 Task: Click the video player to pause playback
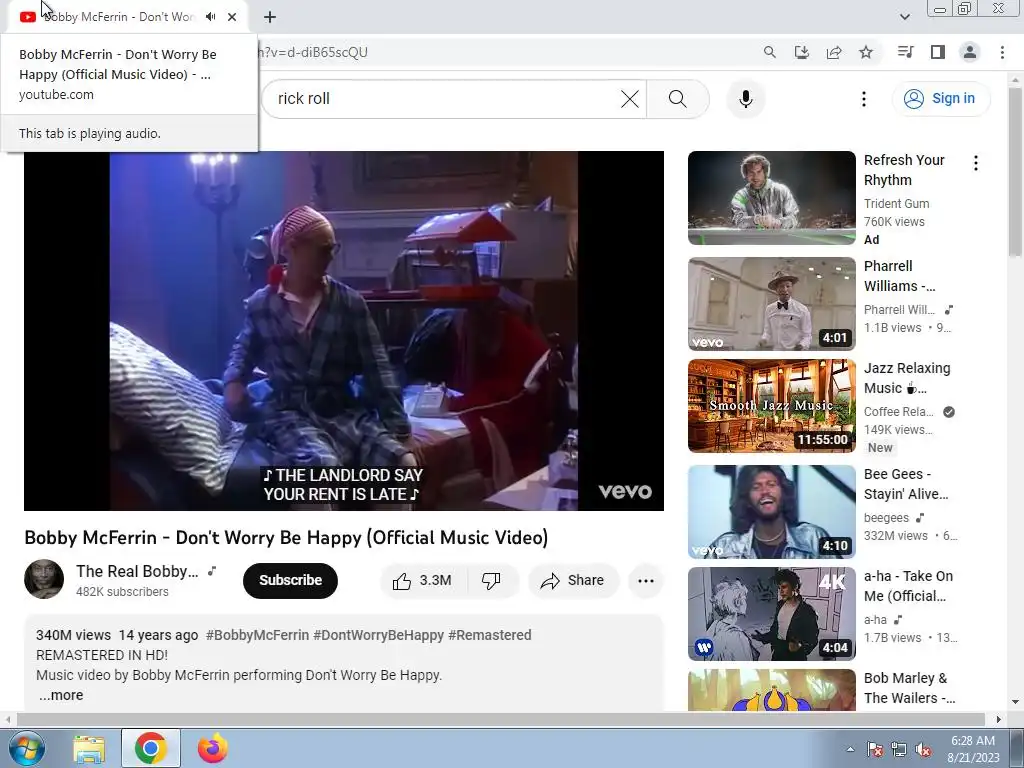coord(344,330)
